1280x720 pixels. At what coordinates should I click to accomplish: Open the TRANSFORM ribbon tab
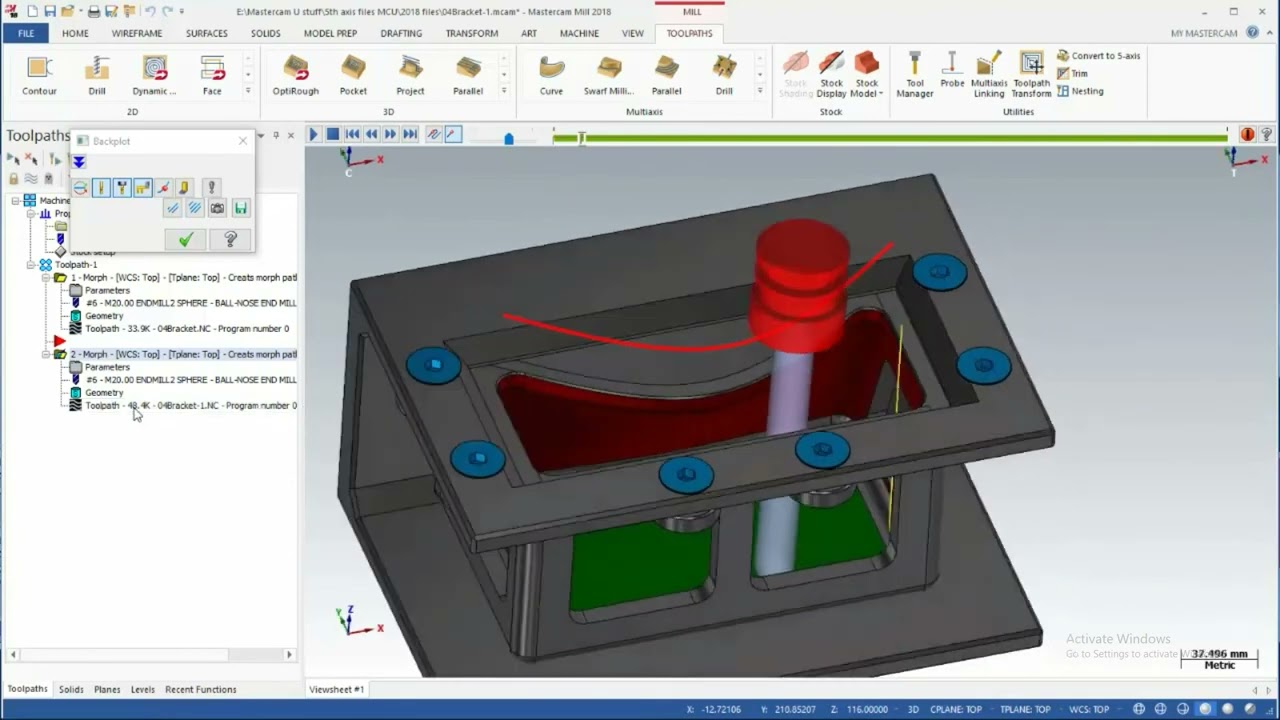pos(472,33)
